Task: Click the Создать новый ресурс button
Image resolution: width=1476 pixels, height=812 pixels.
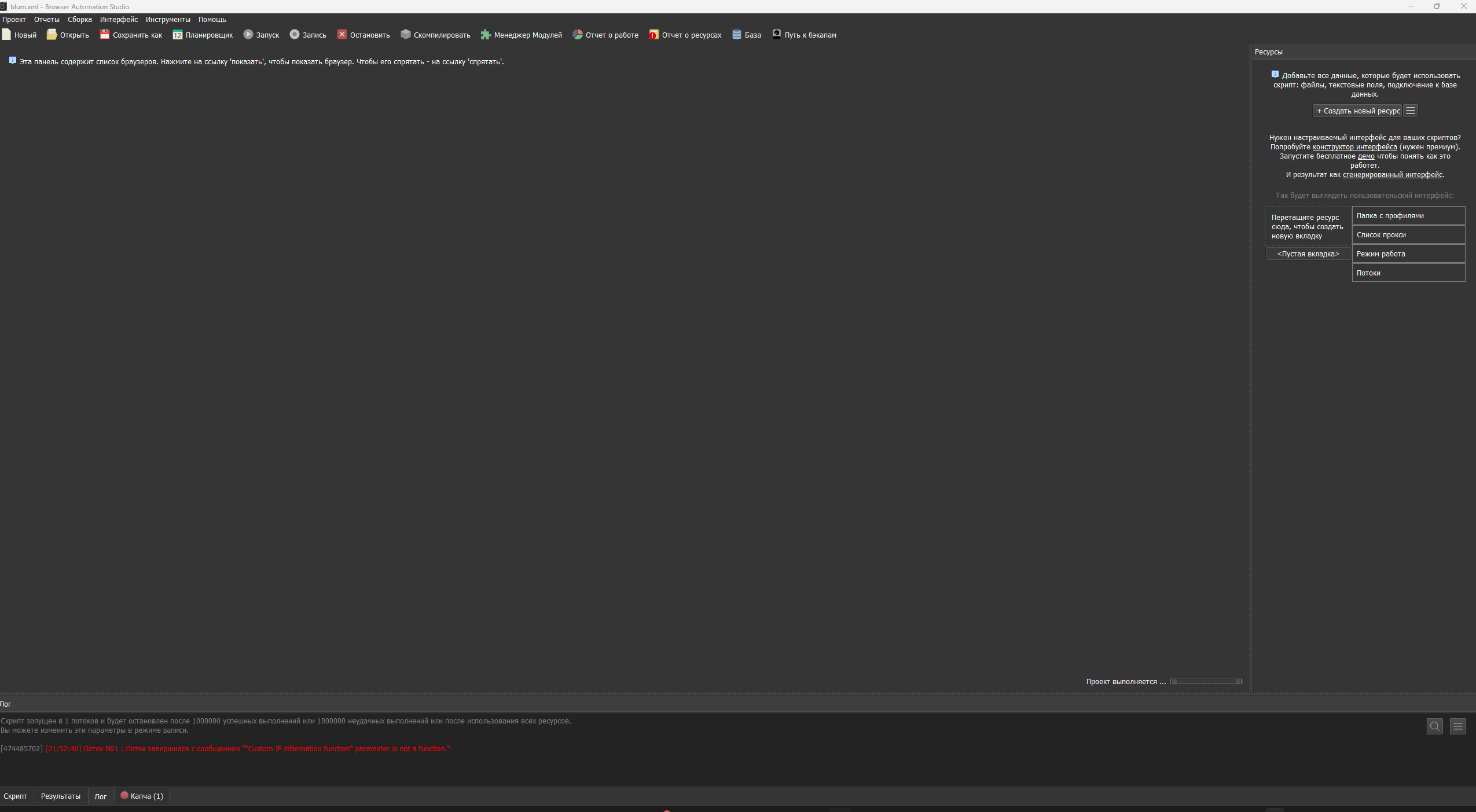Action: [x=1358, y=111]
